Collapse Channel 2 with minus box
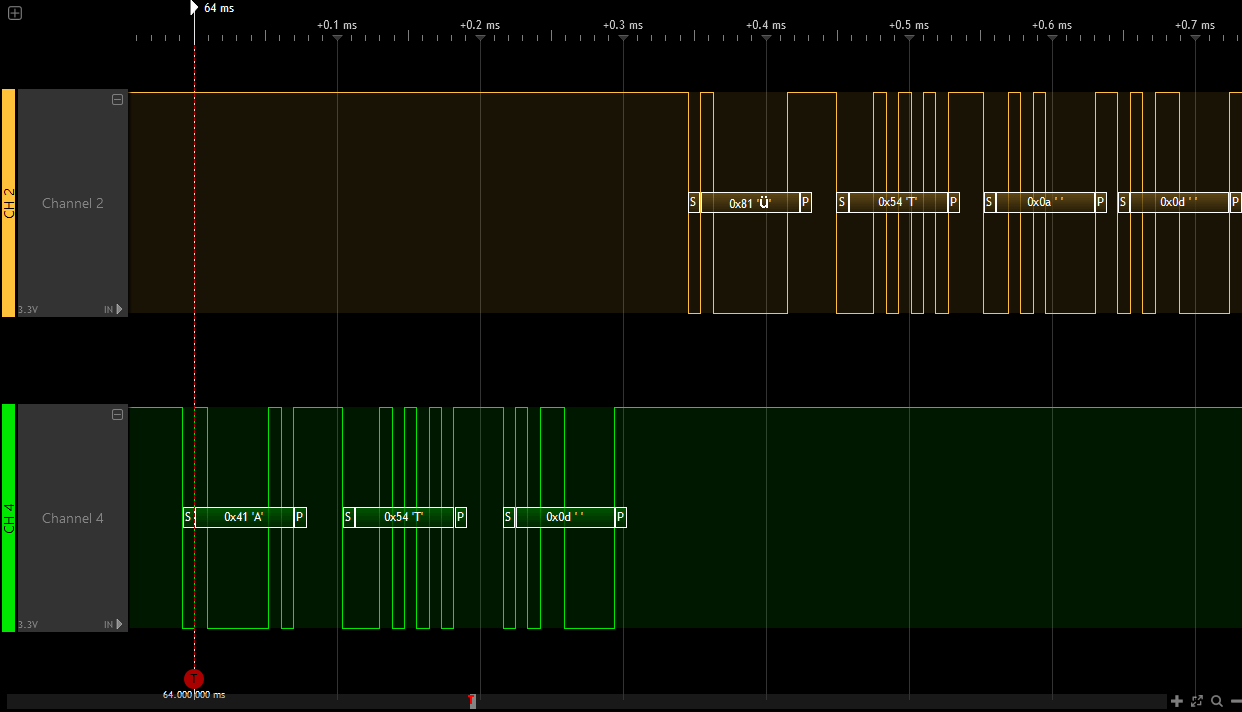The height and width of the screenshot is (712, 1242). pos(117,99)
